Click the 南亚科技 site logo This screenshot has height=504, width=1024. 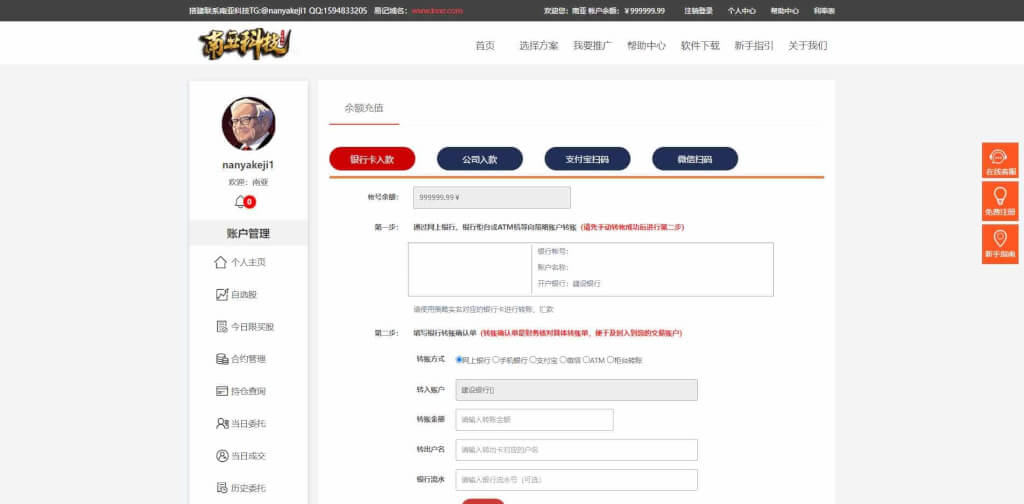point(245,44)
